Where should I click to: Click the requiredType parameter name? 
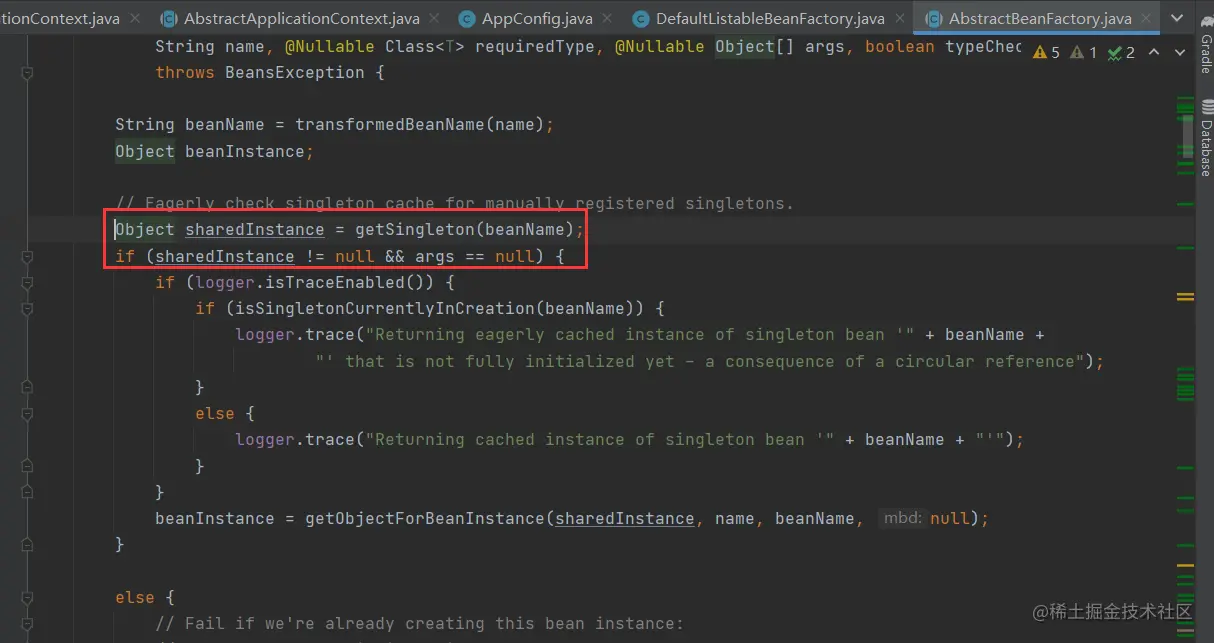pos(534,47)
